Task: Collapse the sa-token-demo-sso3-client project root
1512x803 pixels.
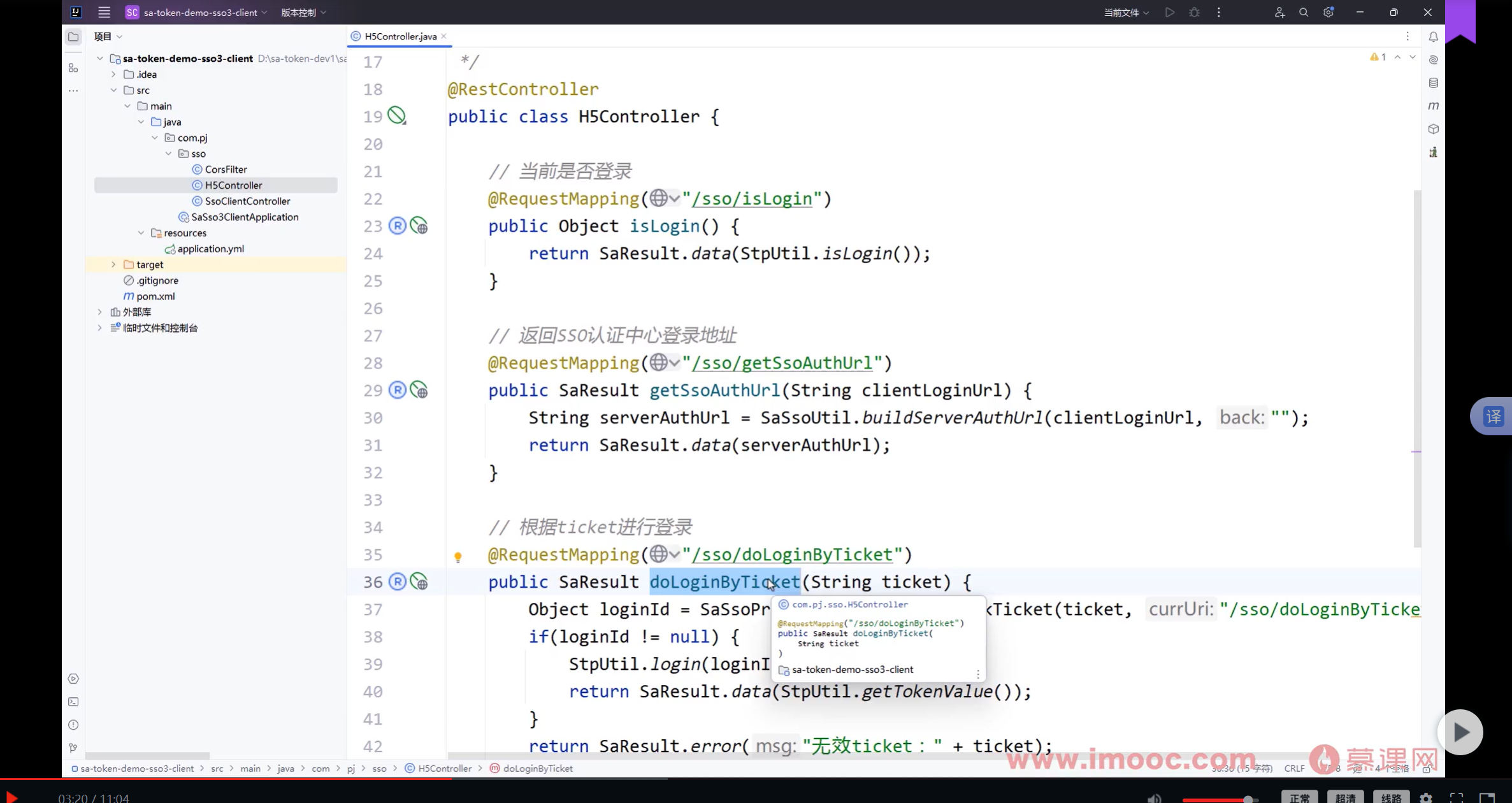Action: 100,59
